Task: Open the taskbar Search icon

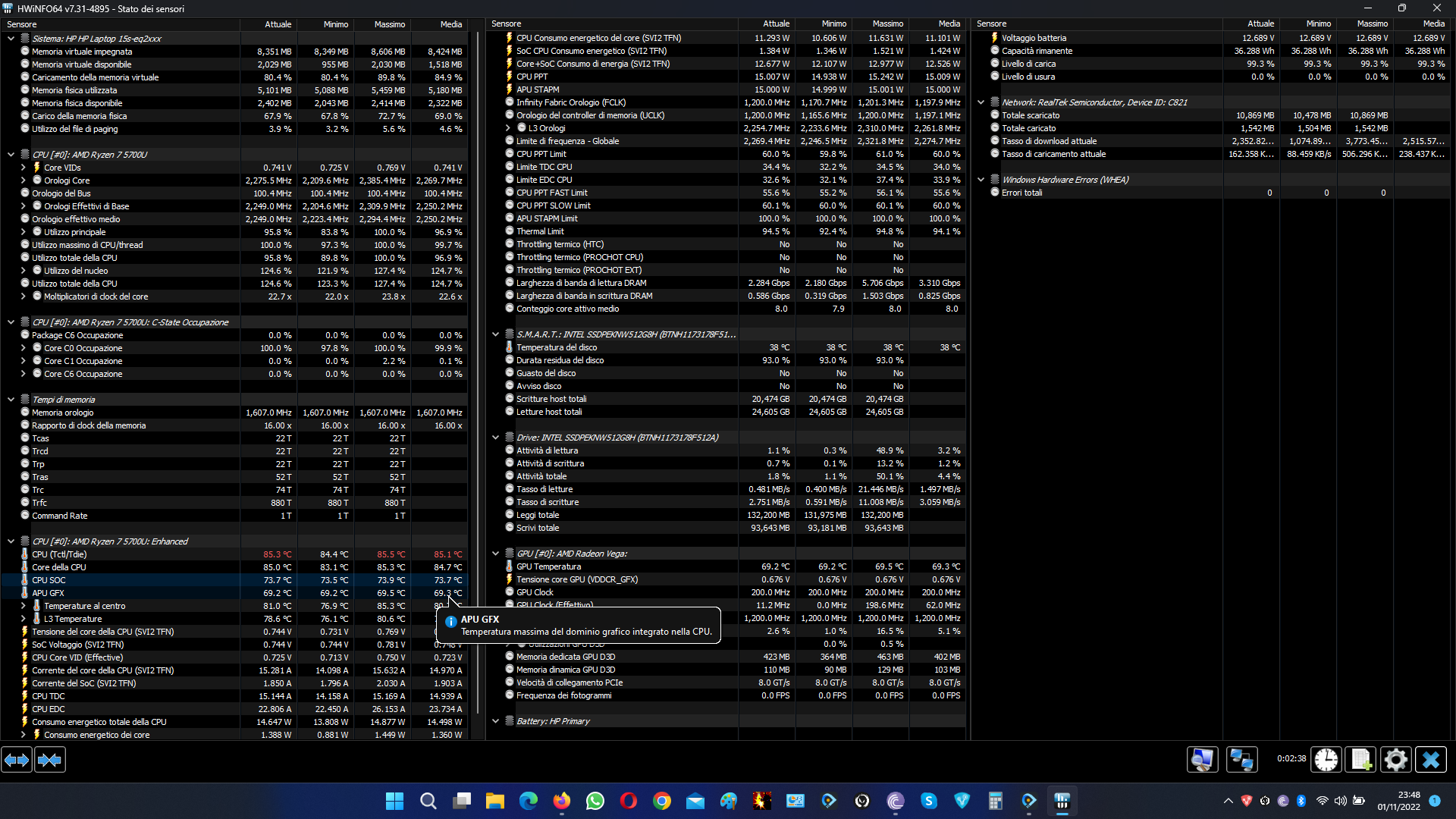Action: point(428,801)
